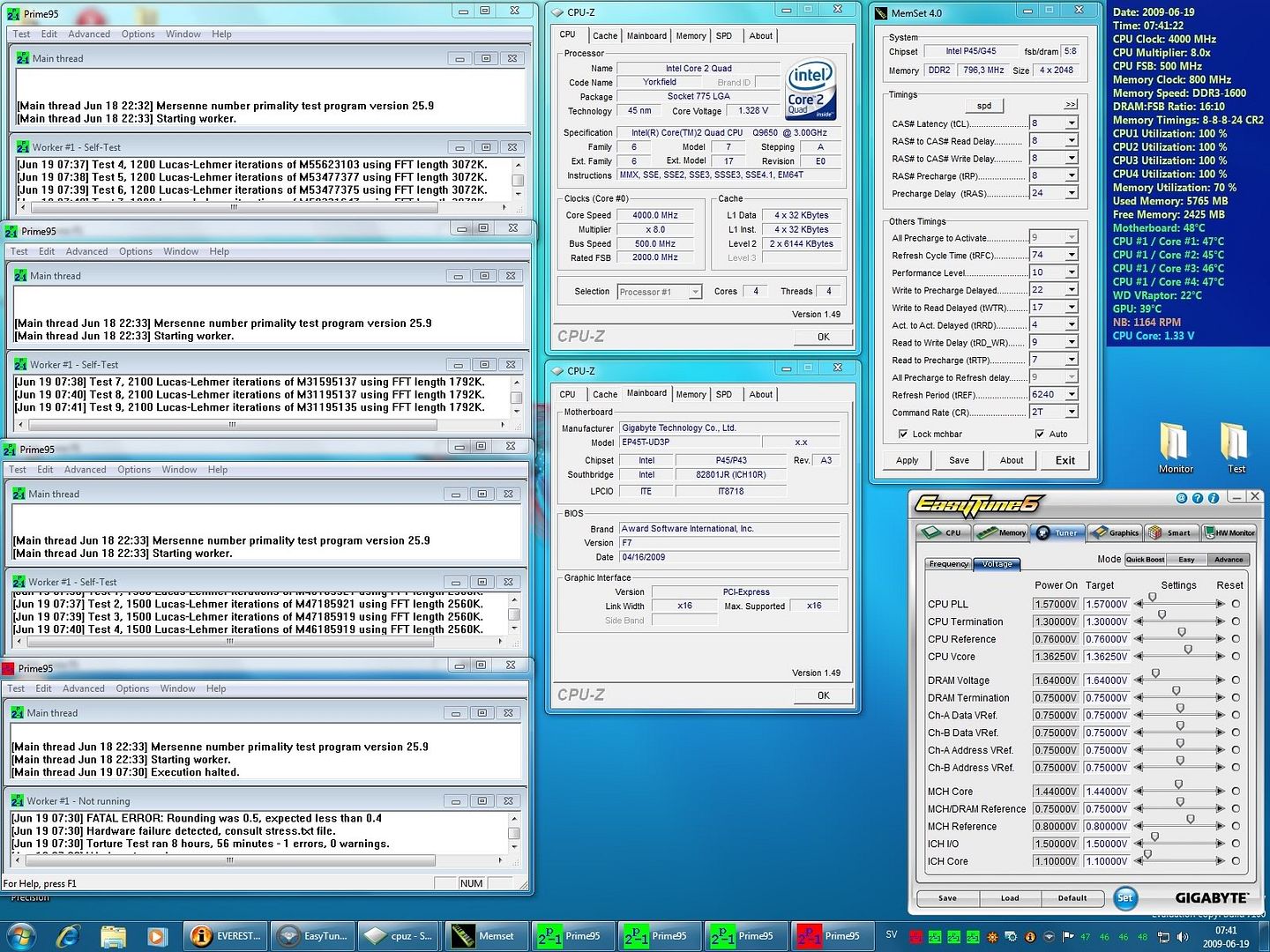
Task: Increase CPU PLL voltage with right arrow
Action: pyautogui.click(x=1221, y=604)
